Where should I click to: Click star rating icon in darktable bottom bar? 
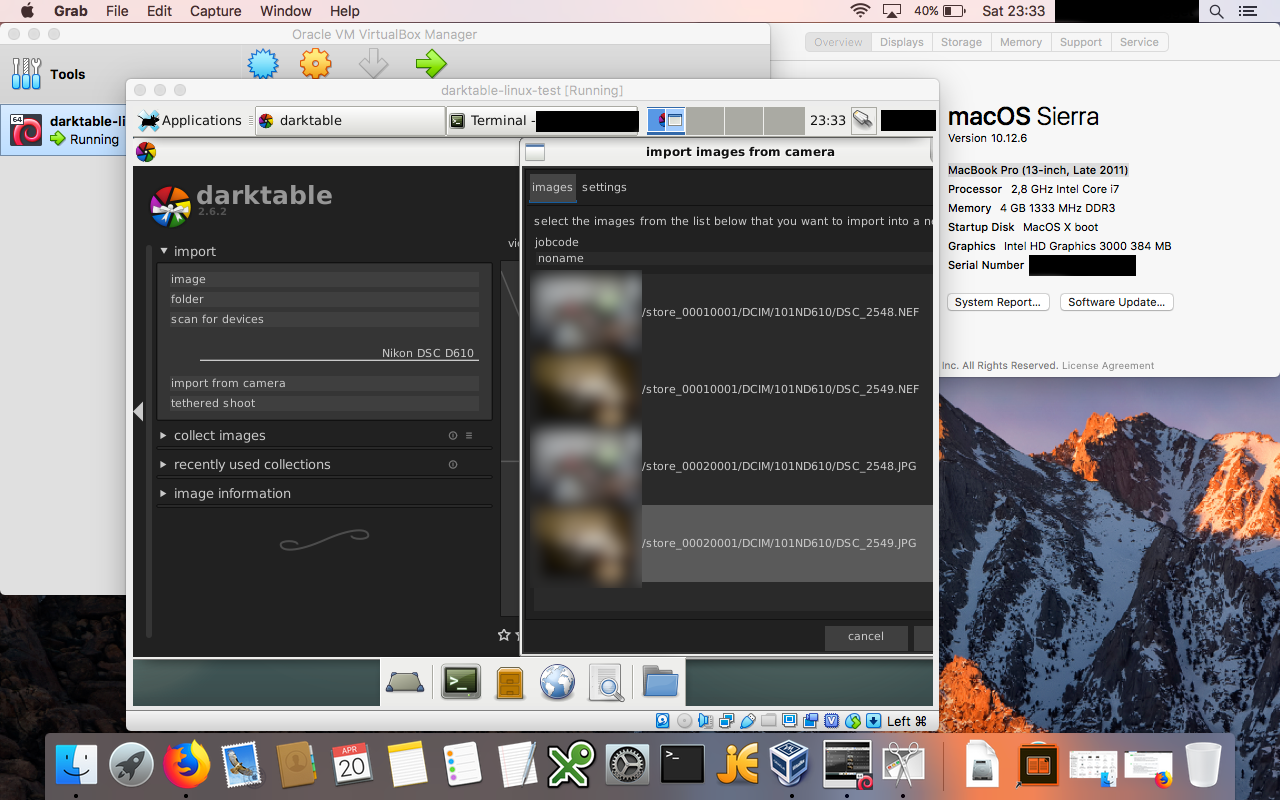504,635
